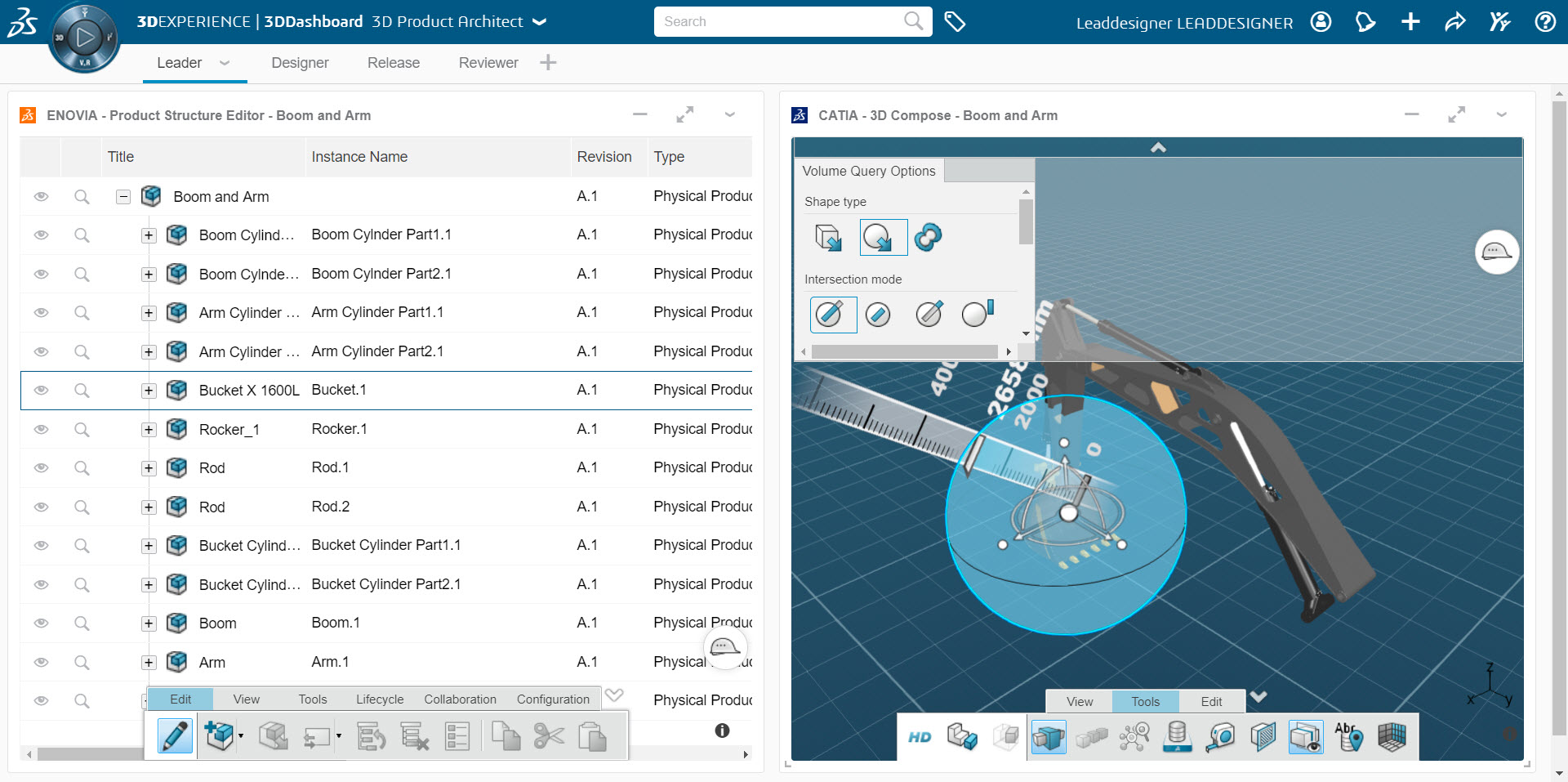Click the insert product cube icon

tap(219, 736)
